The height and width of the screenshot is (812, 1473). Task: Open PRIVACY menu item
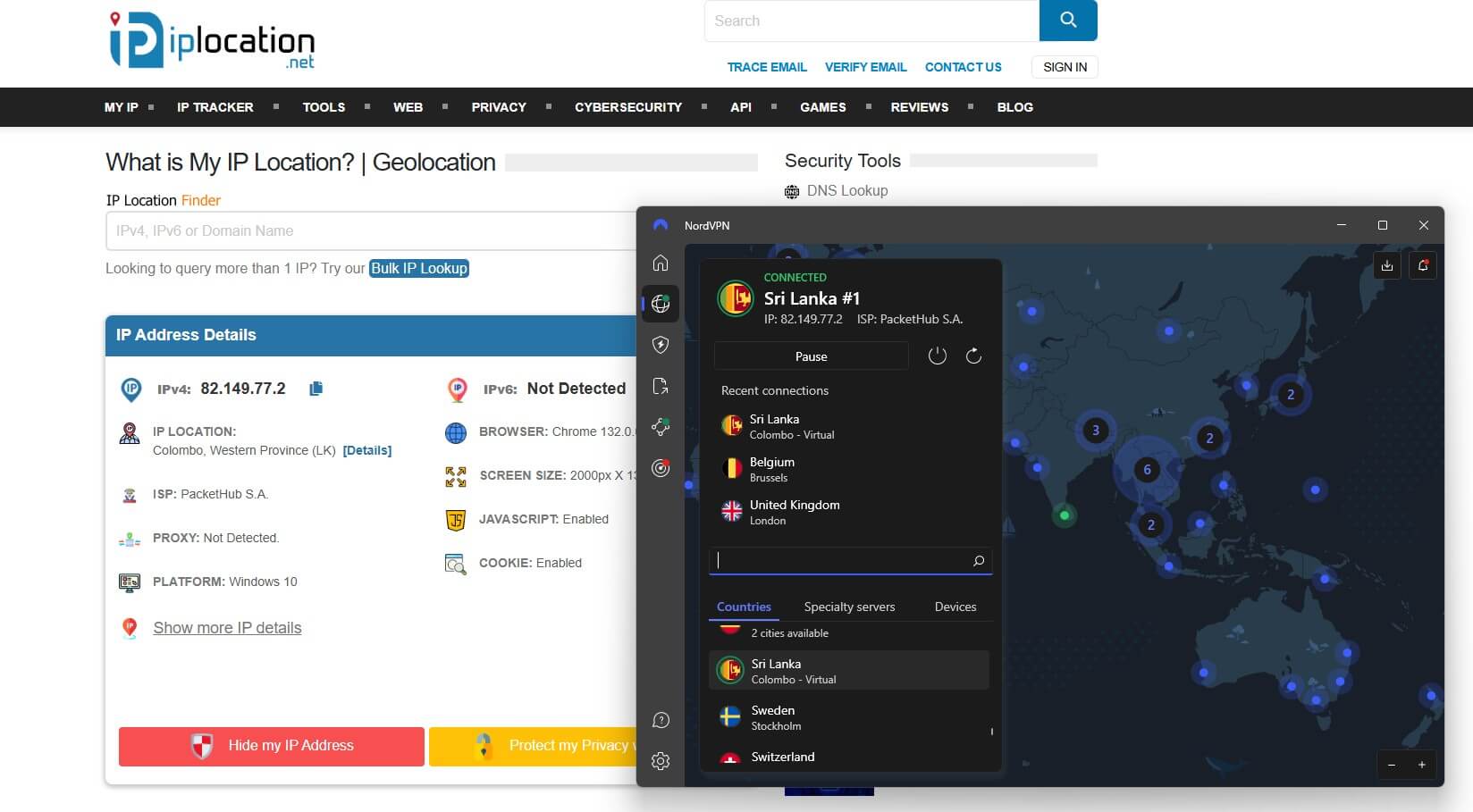(499, 107)
